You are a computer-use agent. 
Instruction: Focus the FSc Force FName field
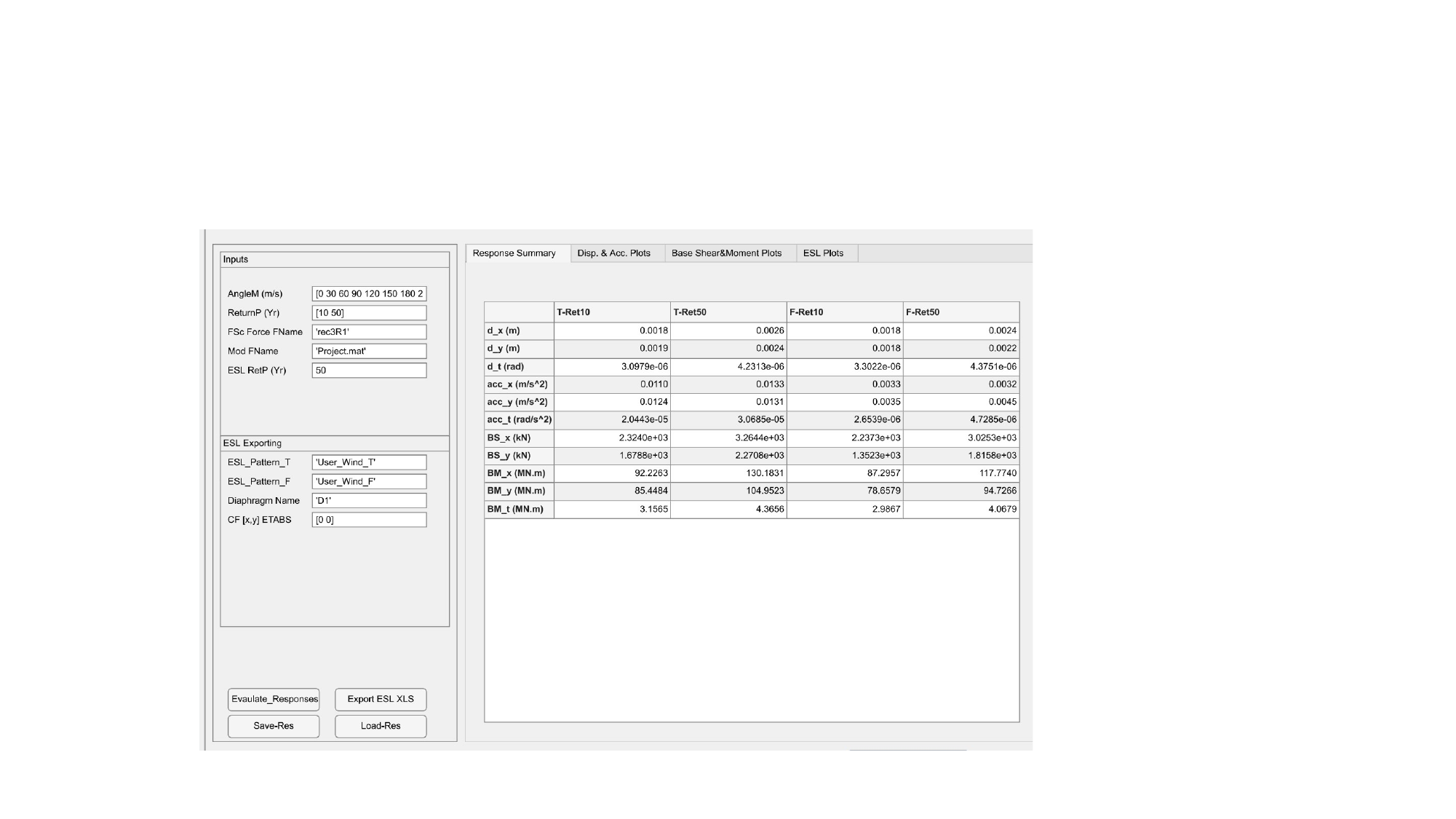369,332
